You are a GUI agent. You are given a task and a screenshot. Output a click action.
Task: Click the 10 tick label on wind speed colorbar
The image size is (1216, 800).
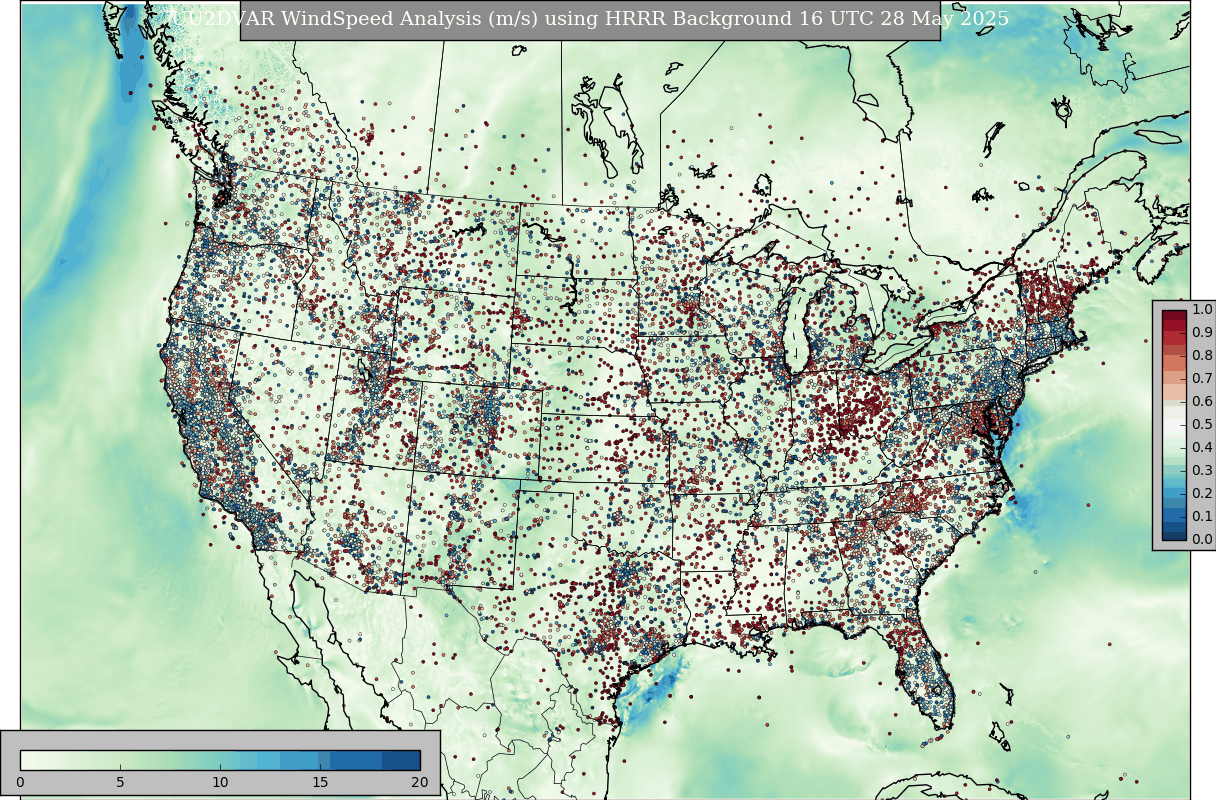(220, 782)
